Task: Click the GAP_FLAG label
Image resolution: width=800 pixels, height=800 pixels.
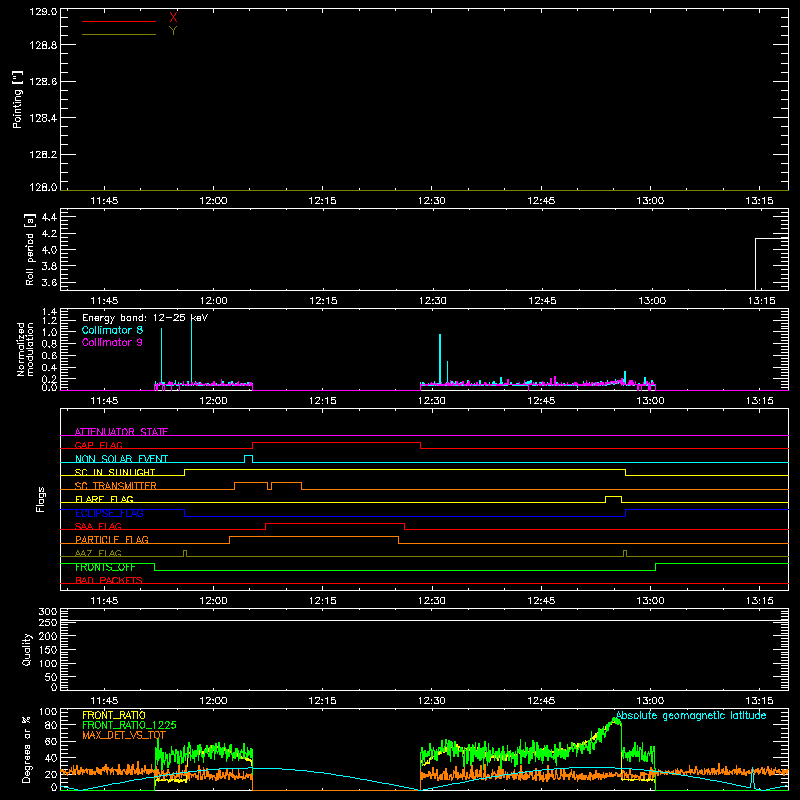Action: [x=98, y=445]
